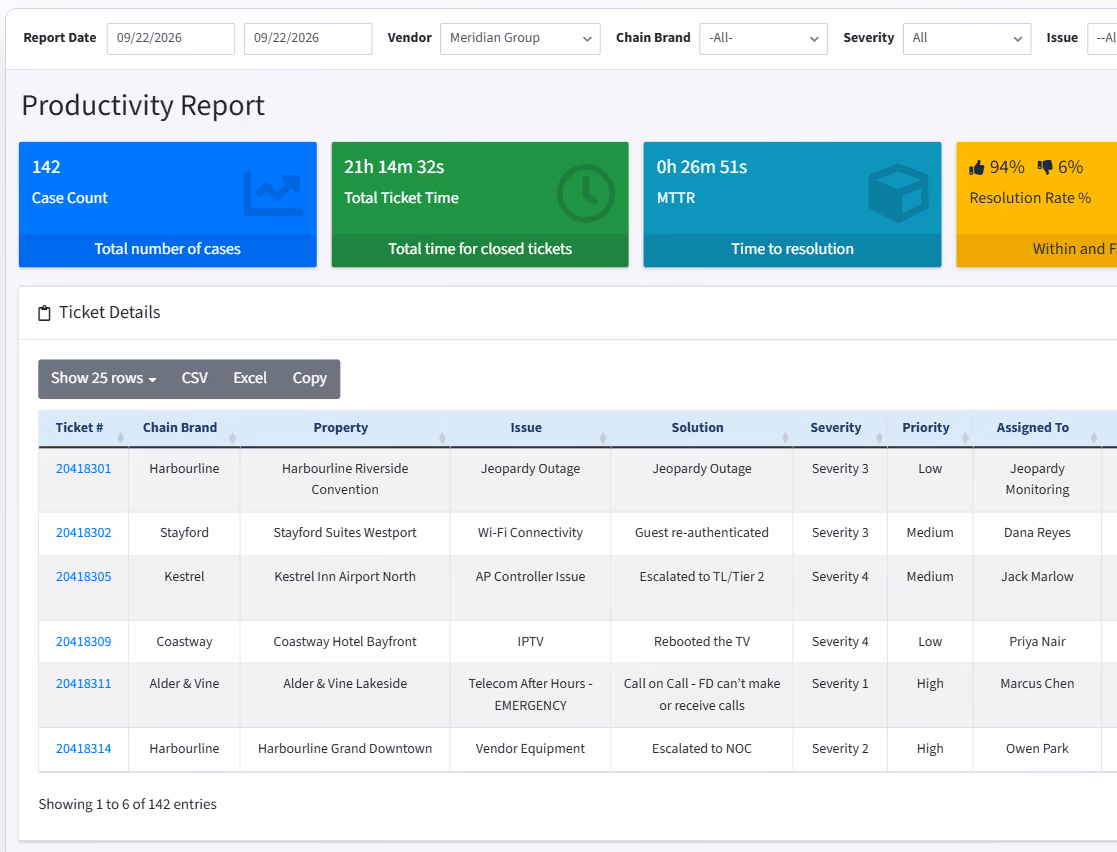Click the Wi-Fi Connectivity issue cell
This screenshot has width=1117, height=852.
pos(530,533)
